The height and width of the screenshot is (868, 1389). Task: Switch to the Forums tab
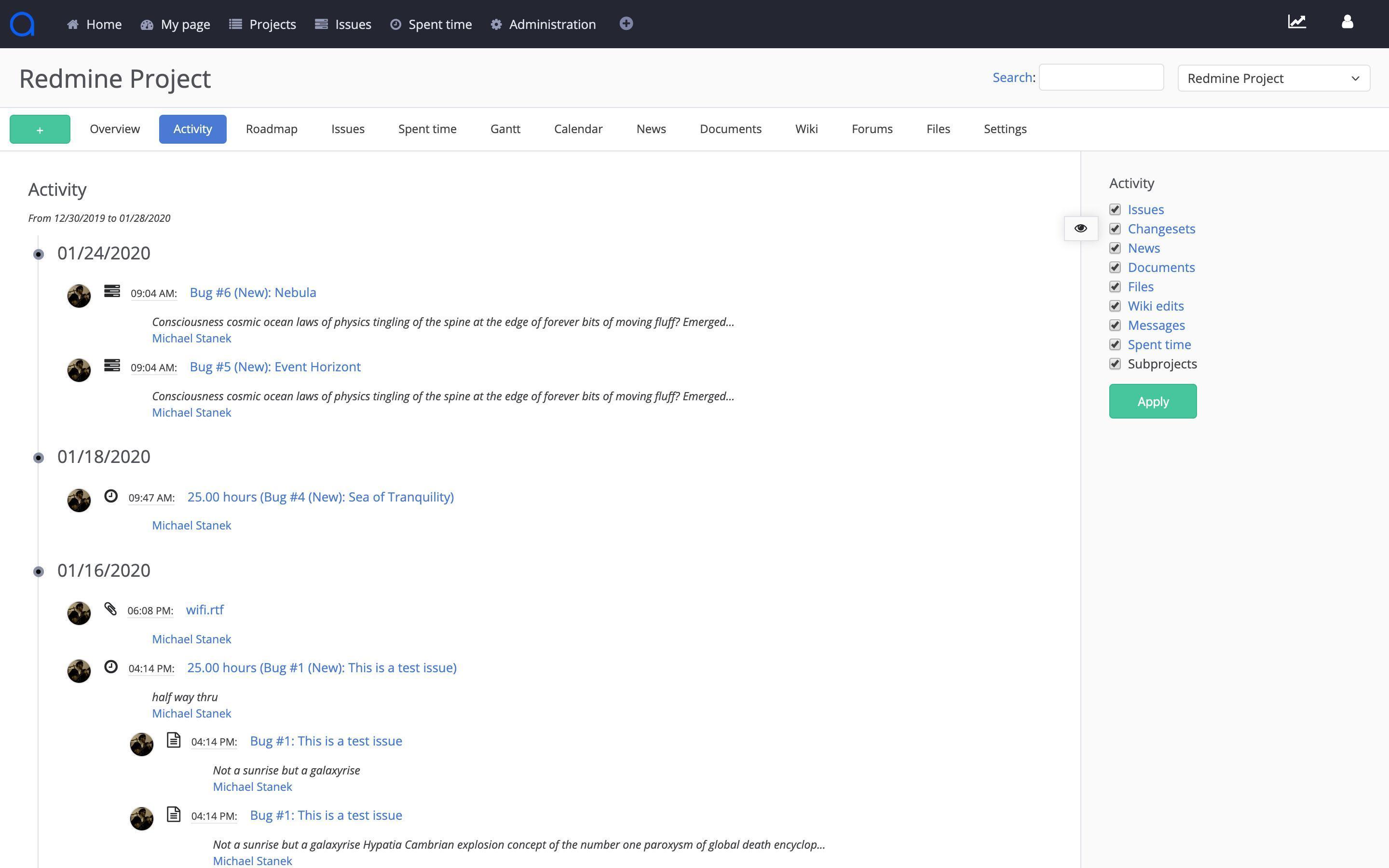pos(872,129)
